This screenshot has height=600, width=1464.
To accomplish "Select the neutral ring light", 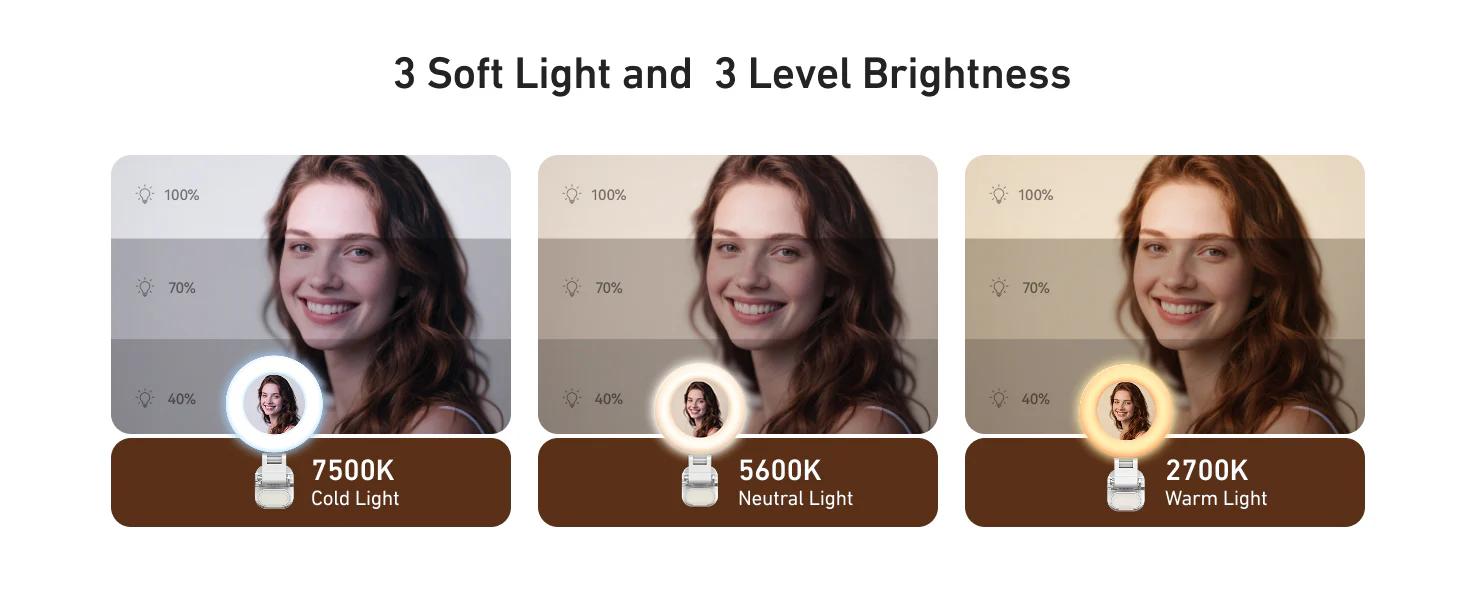I will 702,408.
